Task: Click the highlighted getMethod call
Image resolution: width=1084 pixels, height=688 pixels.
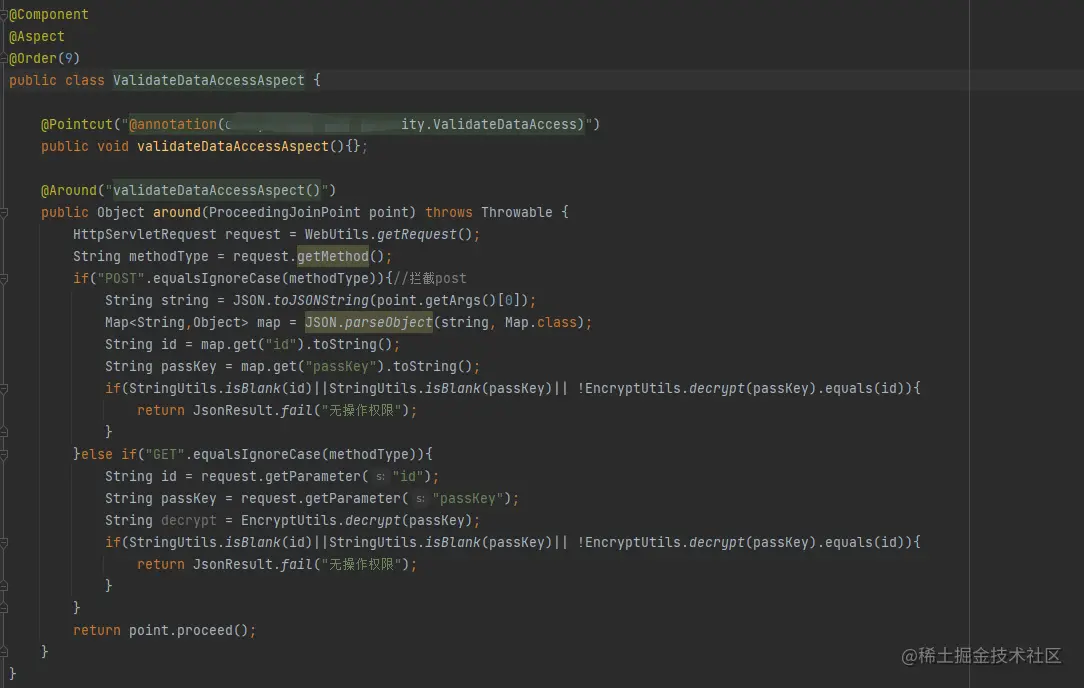Action: click(333, 257)
